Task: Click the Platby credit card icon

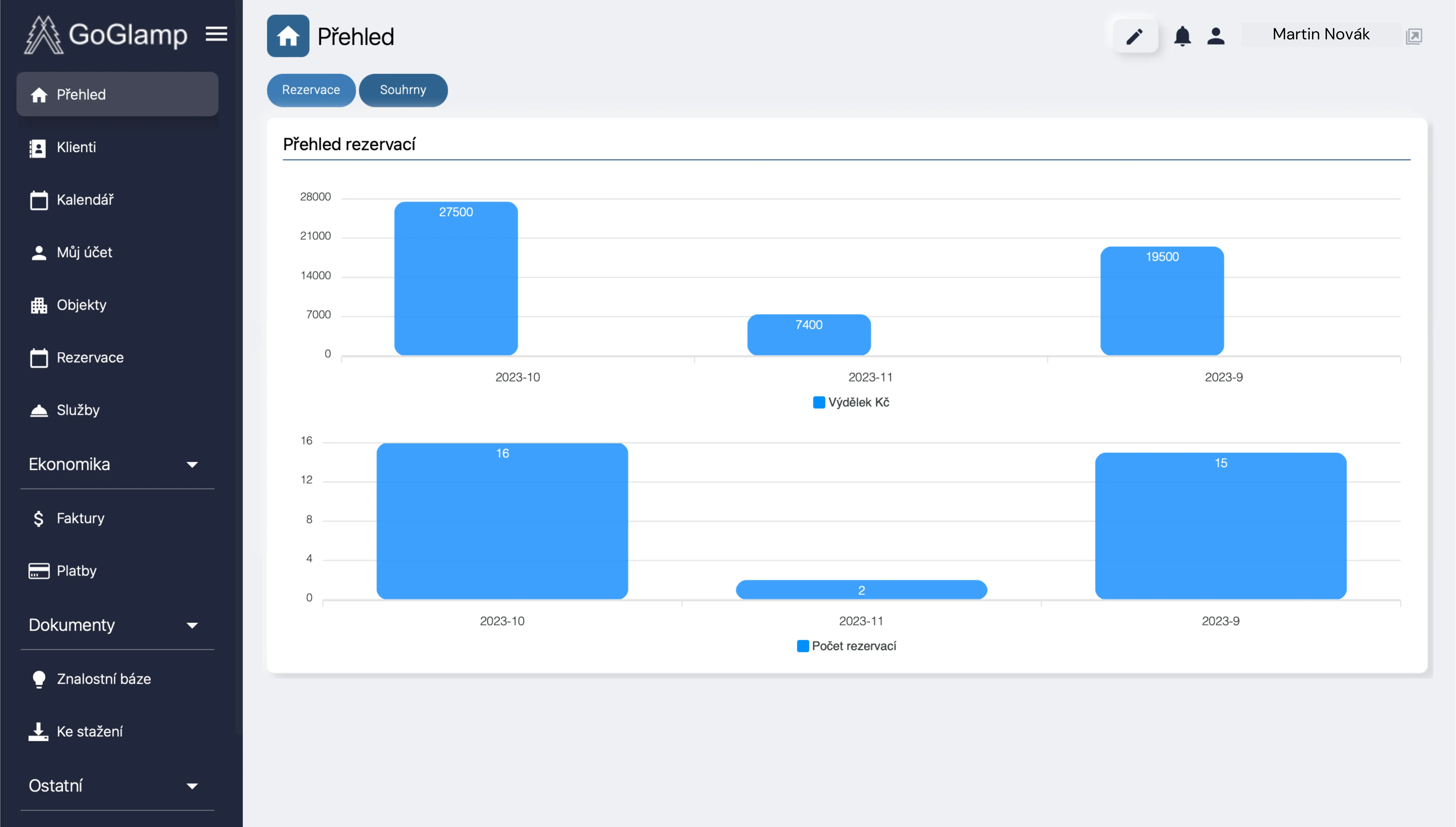Action: click(x=39, y=571)
